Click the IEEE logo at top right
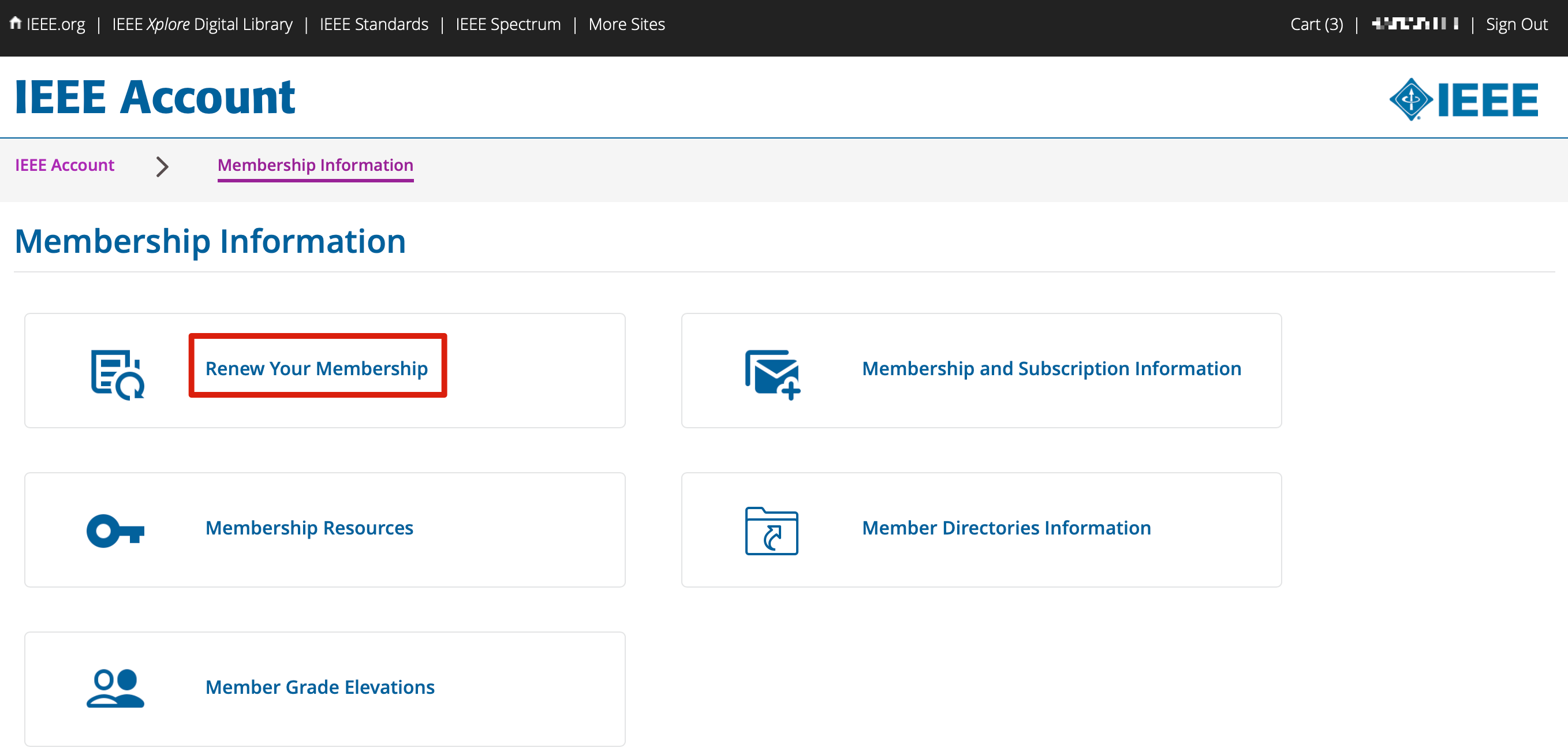 [x=1464, y=99]
